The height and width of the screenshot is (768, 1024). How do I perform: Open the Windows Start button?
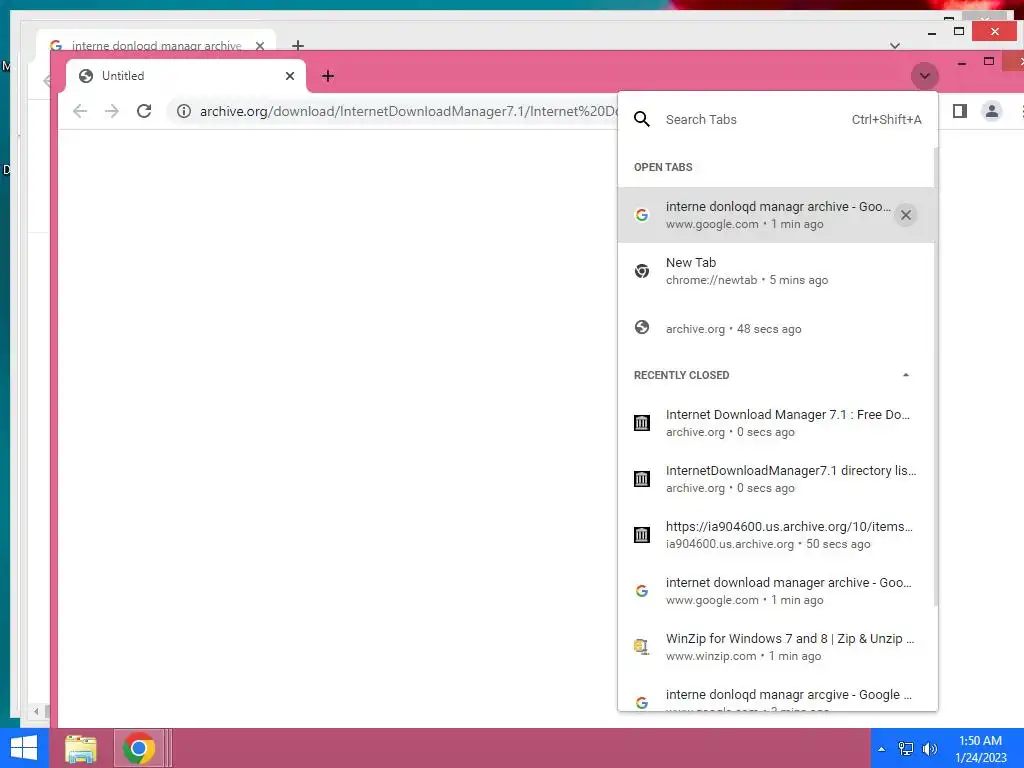(x=24, y=748)
